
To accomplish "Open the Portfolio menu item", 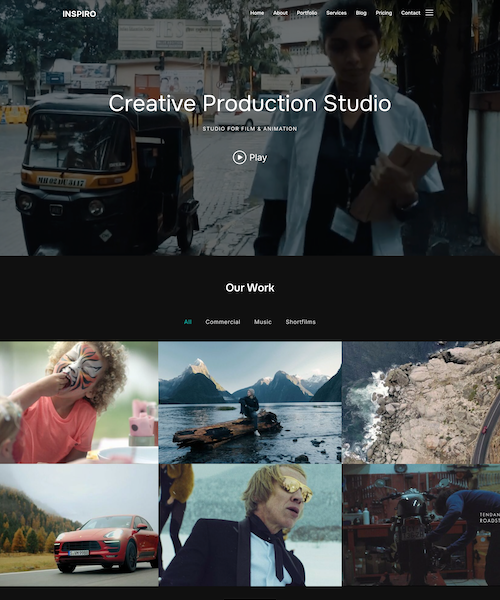I will 307,13.
